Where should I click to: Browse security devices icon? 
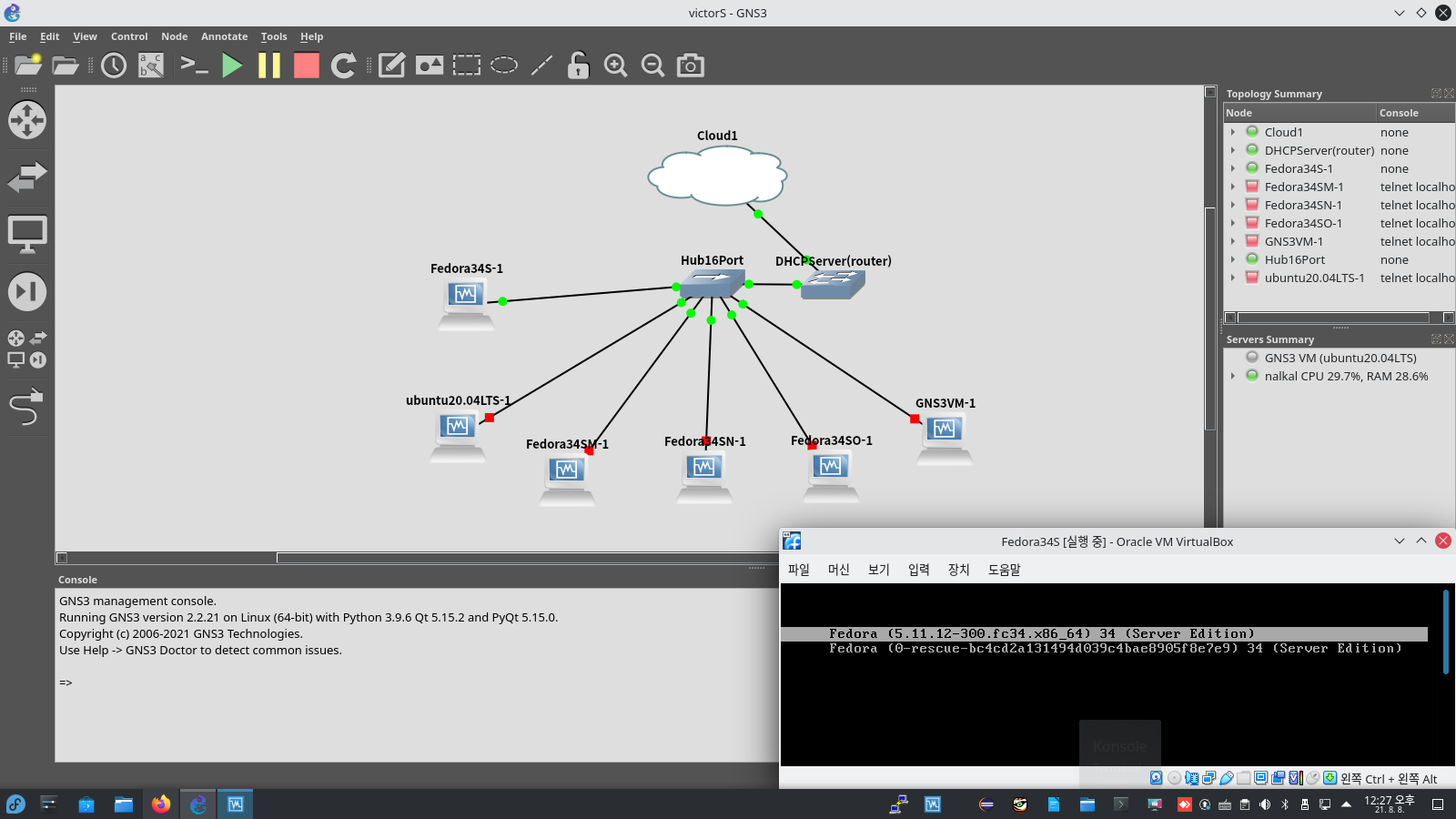coord(27,292)
